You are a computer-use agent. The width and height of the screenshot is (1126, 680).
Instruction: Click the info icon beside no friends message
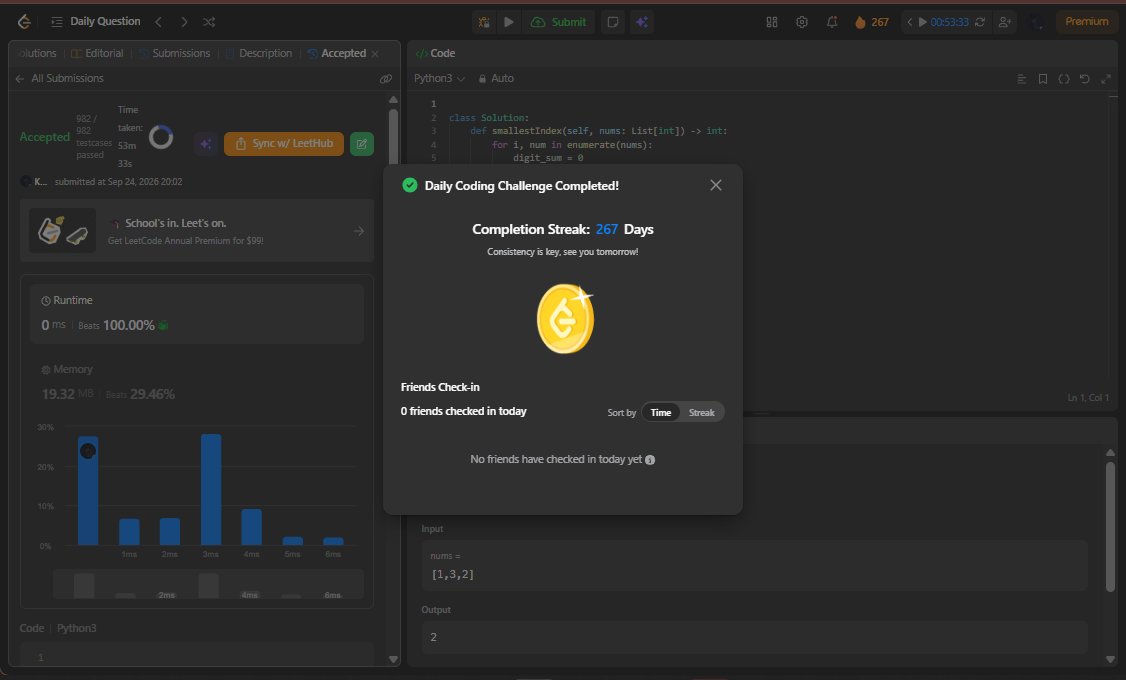pyautogui.click(x=650, y=460)
